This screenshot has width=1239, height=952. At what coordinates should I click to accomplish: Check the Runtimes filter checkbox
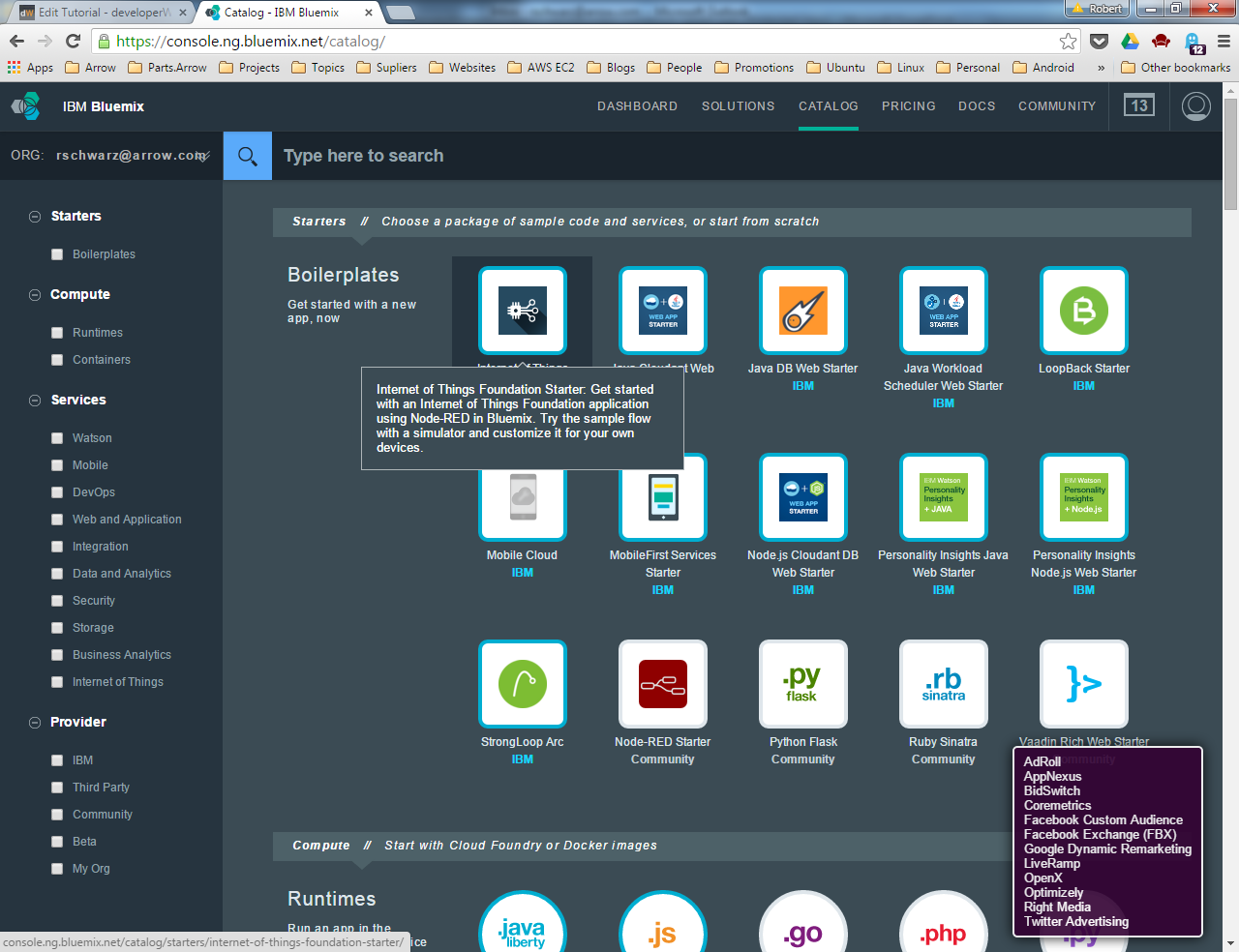coord(57,333)
